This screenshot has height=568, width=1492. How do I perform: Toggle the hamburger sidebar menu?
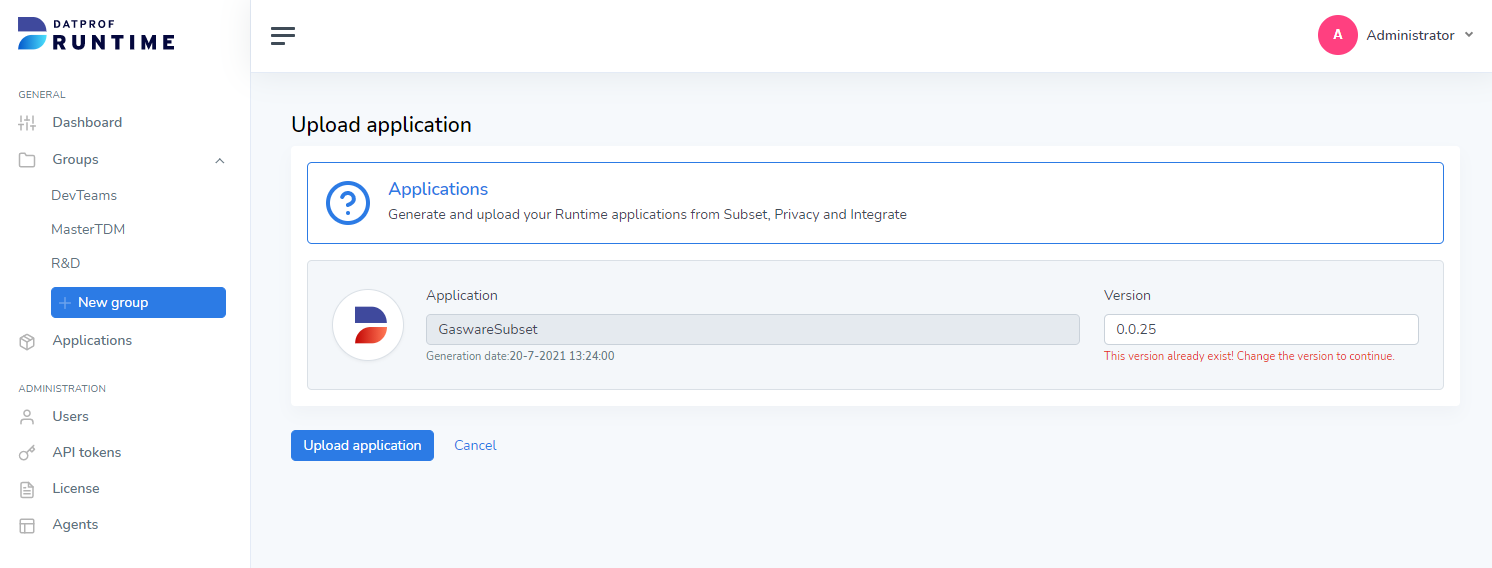[x=283, y=36]
